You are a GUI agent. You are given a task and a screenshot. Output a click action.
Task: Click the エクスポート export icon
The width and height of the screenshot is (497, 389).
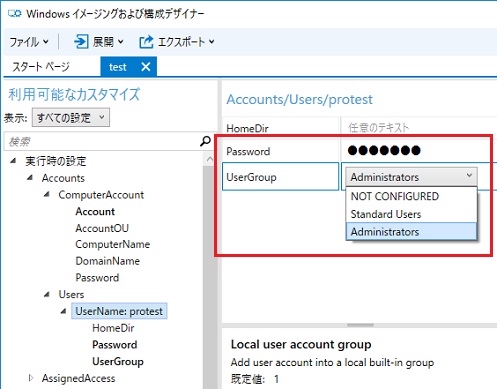[x=146, y=42]
